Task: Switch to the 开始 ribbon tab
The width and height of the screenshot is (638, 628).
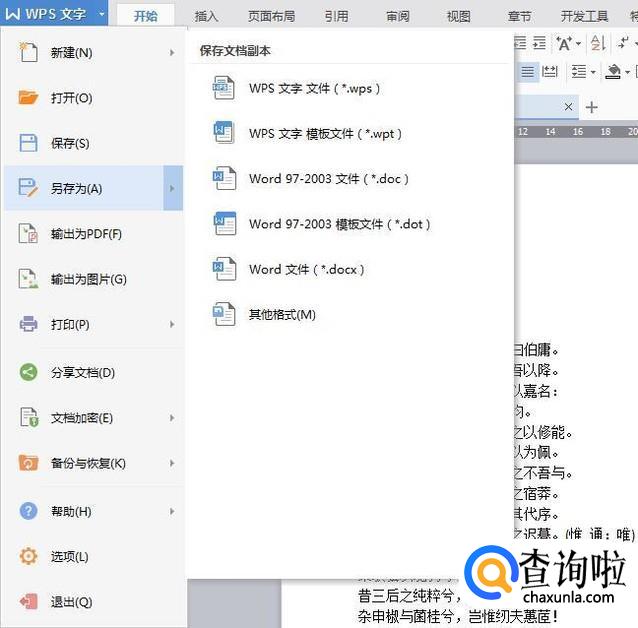Action: point(146,16)
